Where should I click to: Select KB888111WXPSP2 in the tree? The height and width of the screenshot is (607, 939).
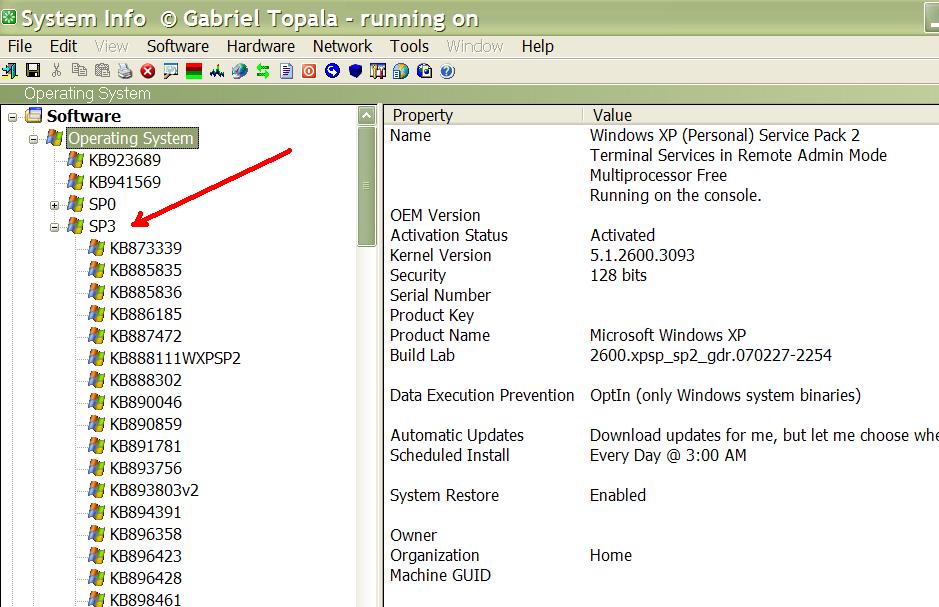pos(175,358)
